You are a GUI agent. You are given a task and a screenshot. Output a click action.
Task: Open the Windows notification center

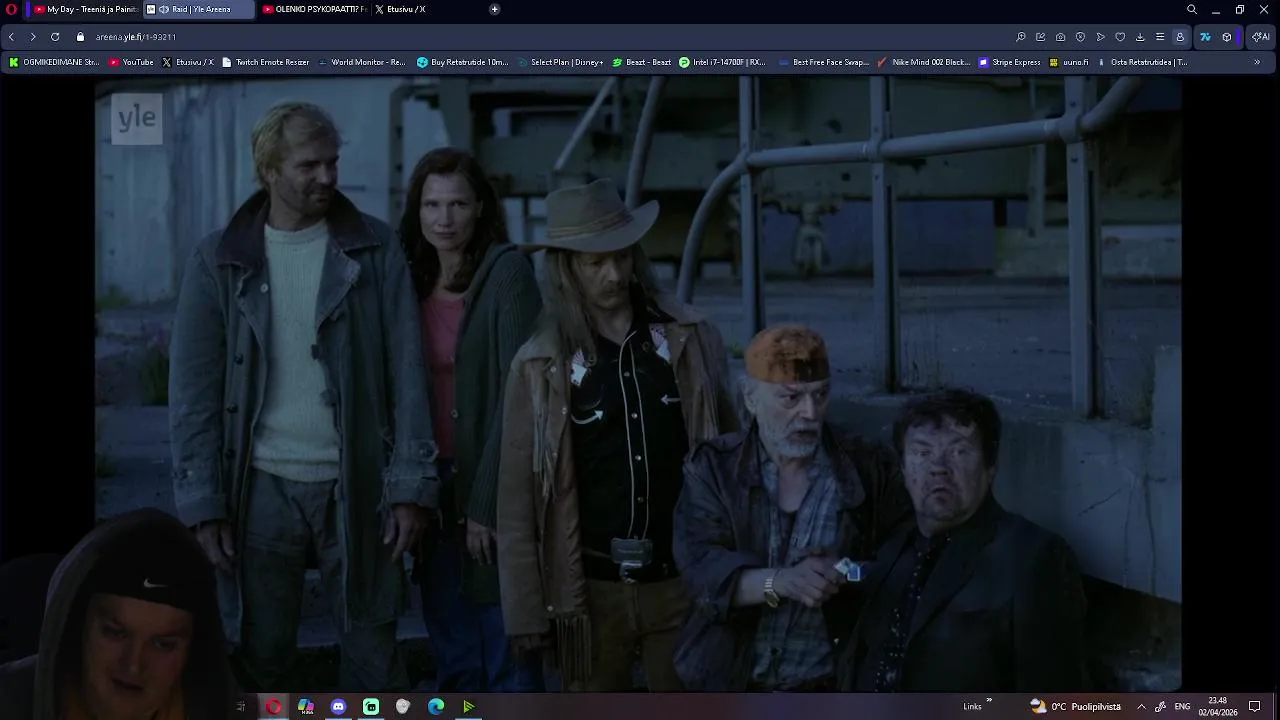[x=1255, y=707]
